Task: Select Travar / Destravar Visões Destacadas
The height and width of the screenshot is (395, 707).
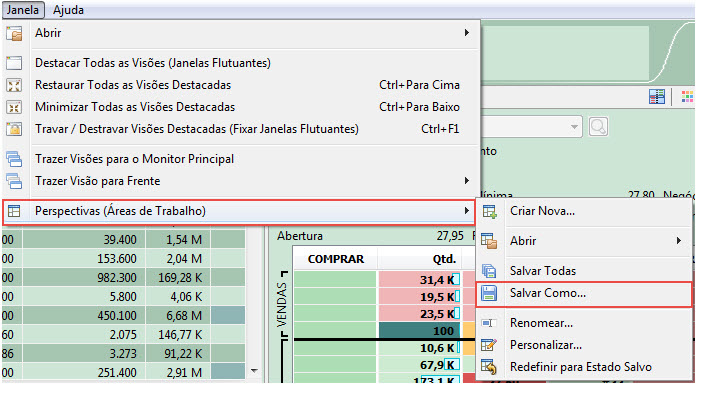Action: point(197,129)
